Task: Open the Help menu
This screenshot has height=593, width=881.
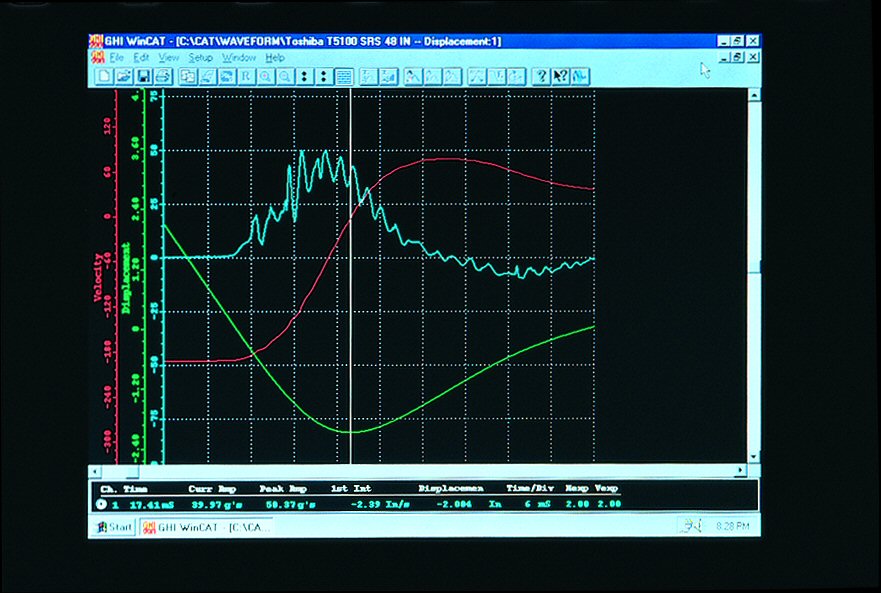Action: click(275, 57)
